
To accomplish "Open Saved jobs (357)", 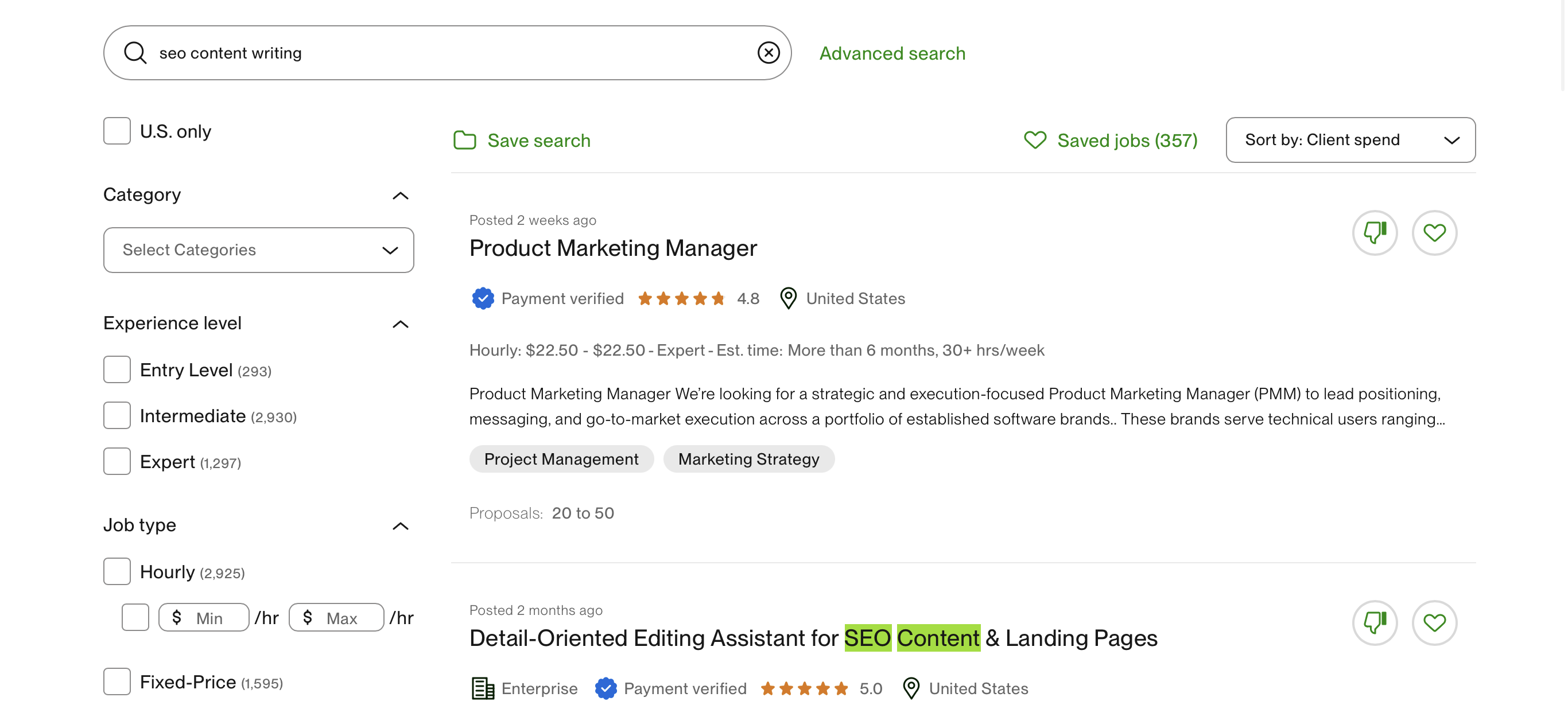I will [x=1127, y=141].
